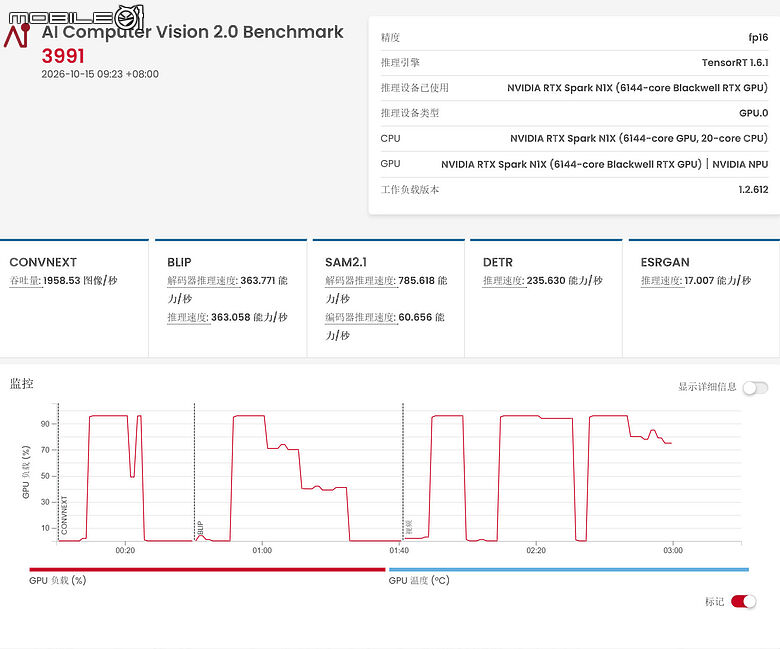Screen dimensions: 780x649
Task: Click the 推理设备已使用 row label
Action: pos(414,88)
